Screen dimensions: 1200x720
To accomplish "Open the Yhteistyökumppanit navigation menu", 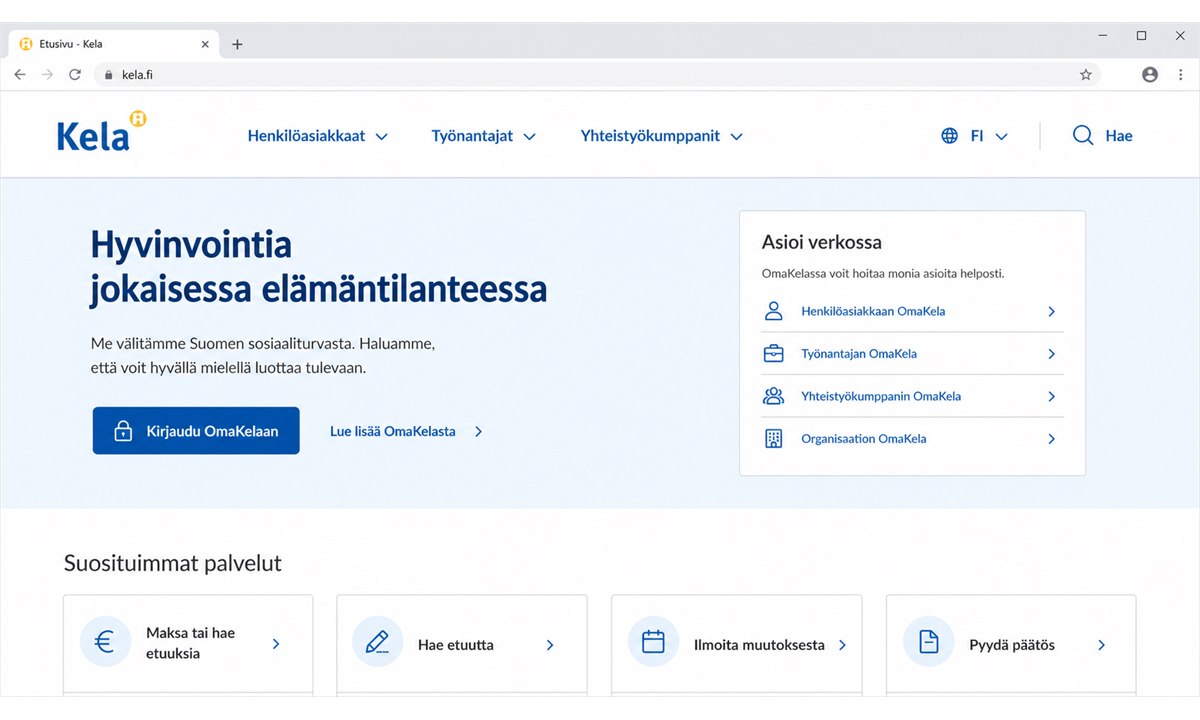I will coord(662,136).
